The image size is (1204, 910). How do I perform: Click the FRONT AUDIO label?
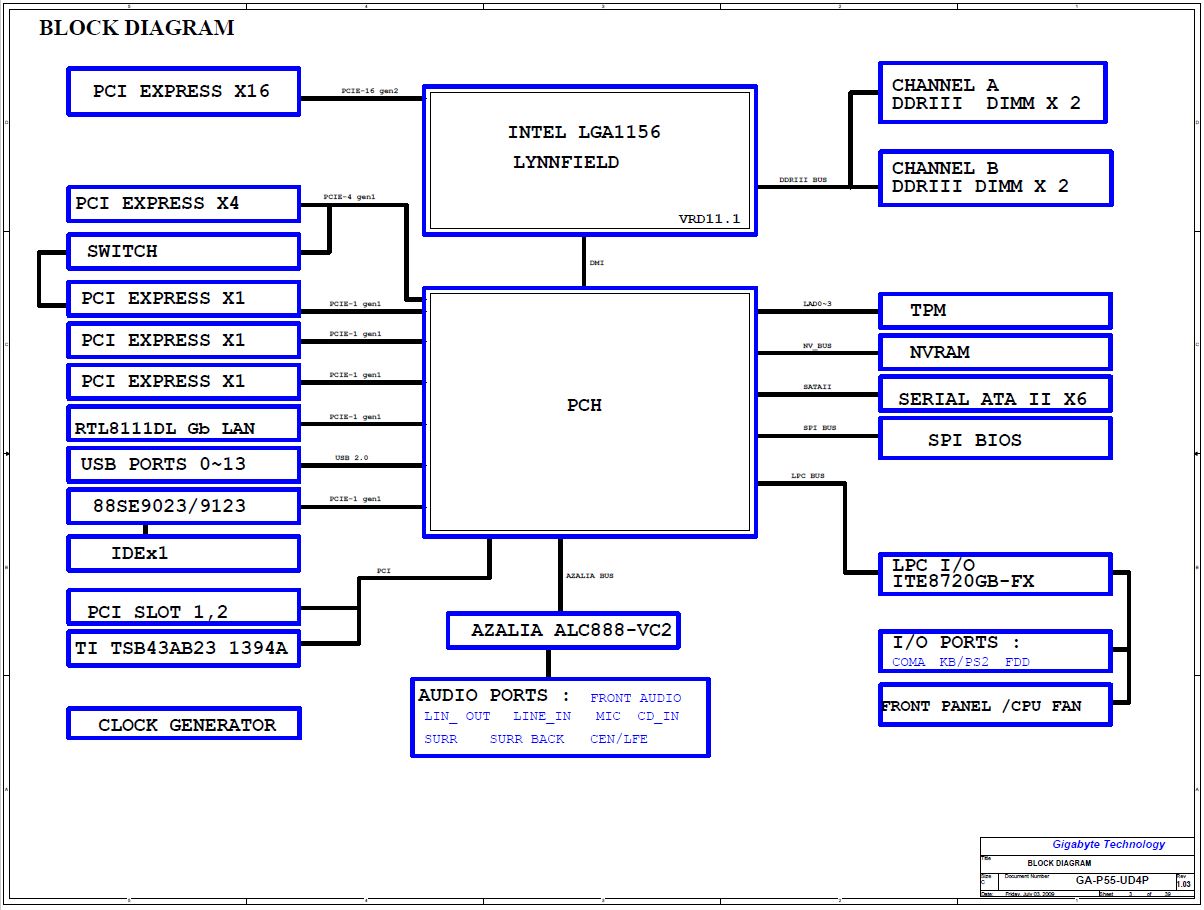tap(636, 698)
